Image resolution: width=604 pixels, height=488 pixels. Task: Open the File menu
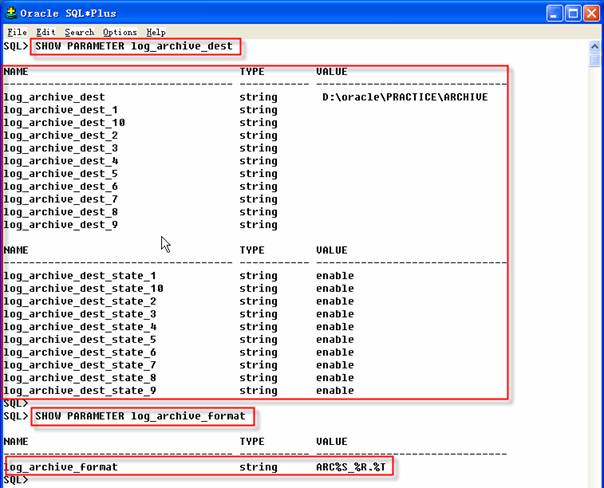point(17,32)
